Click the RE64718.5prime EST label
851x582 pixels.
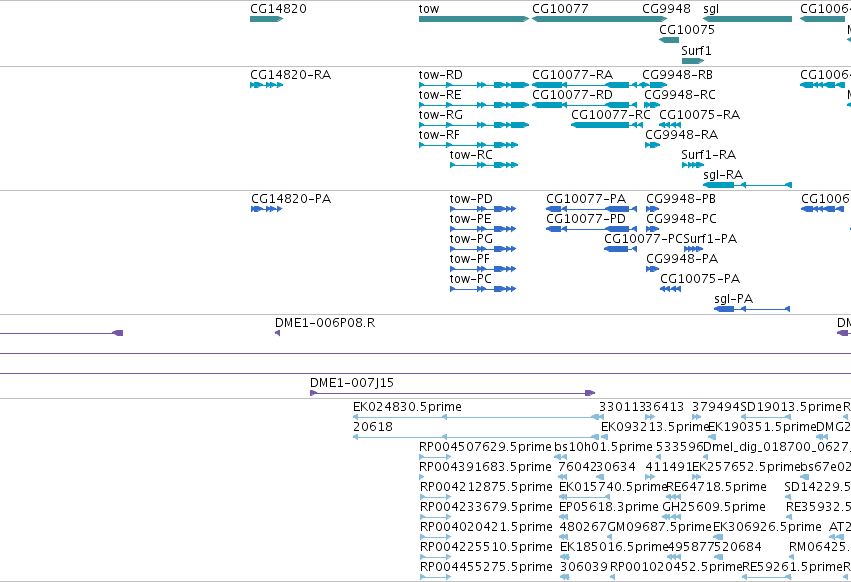coord(716,486)
